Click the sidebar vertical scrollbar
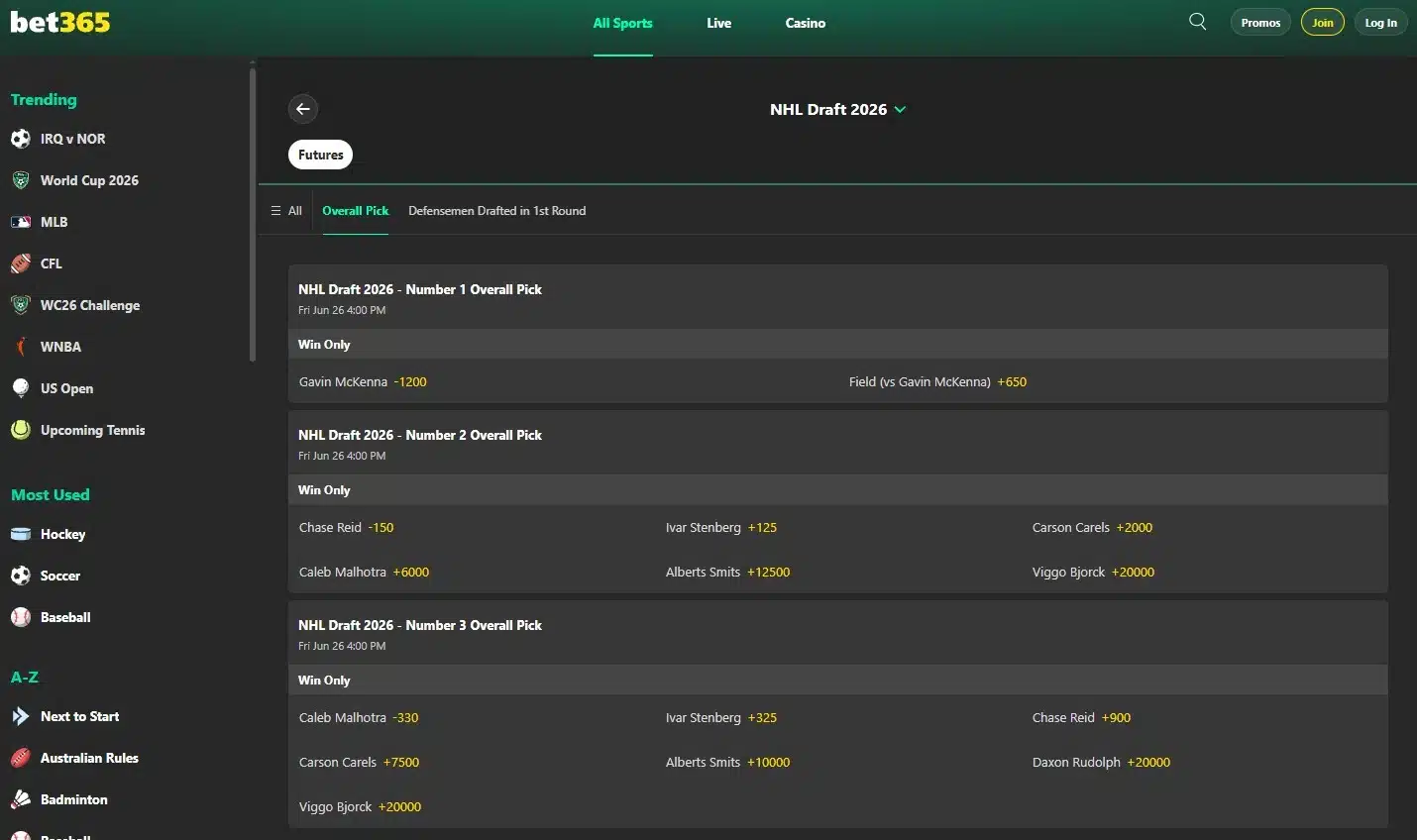The width and height of the screenshot is (1417, 840). pos(253,213)
